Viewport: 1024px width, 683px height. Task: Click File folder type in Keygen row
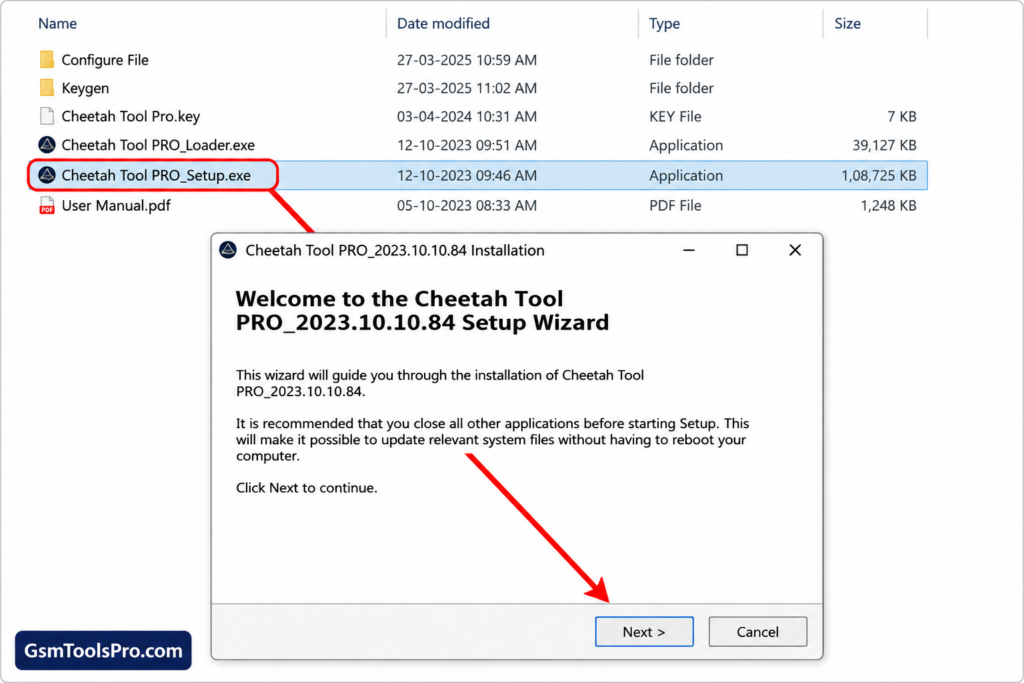click(x=681, y=88)
